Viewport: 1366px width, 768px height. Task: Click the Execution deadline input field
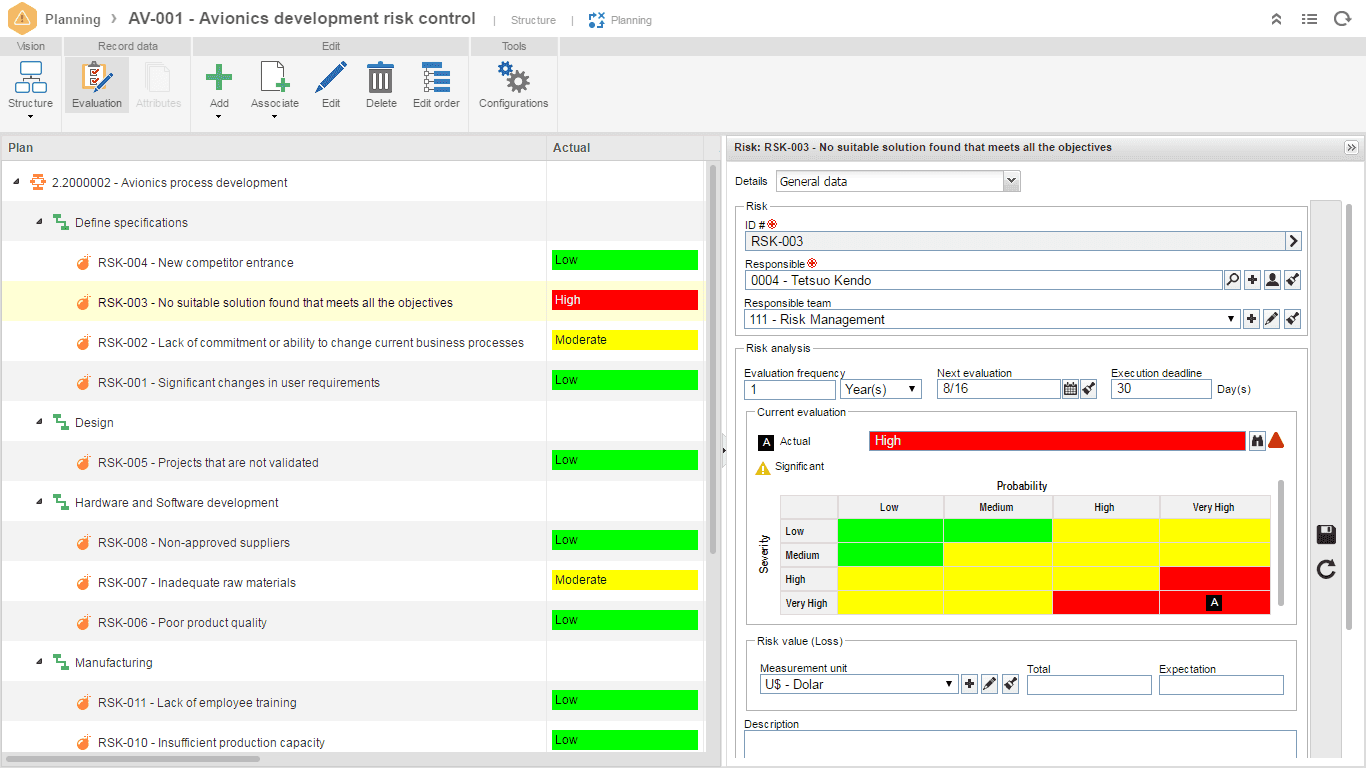coord(1161,389)
